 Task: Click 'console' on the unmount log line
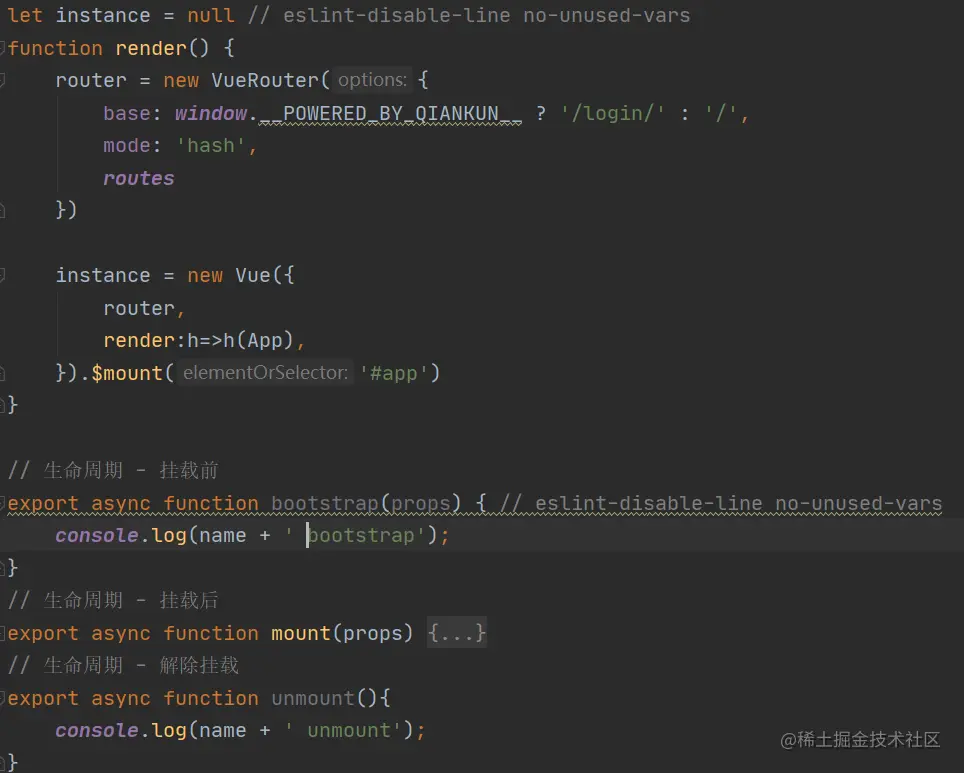coord(97,731)
